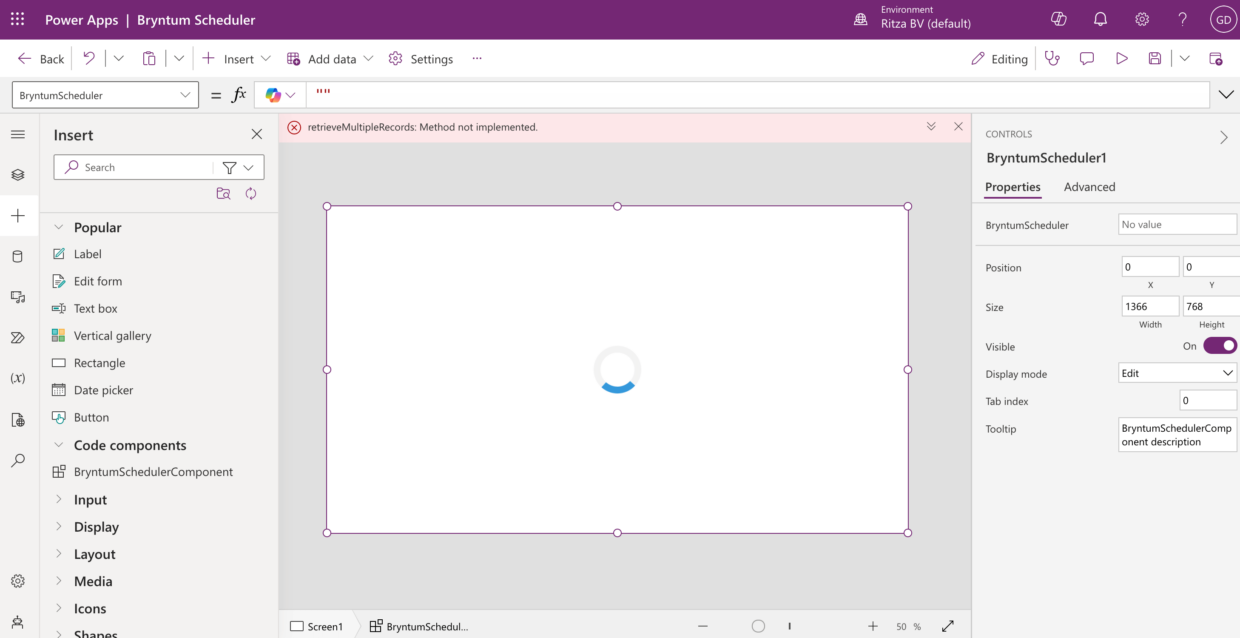Click the Editing mode button
Screen dimensions: 1240x638
click(x=1000, y=59)
